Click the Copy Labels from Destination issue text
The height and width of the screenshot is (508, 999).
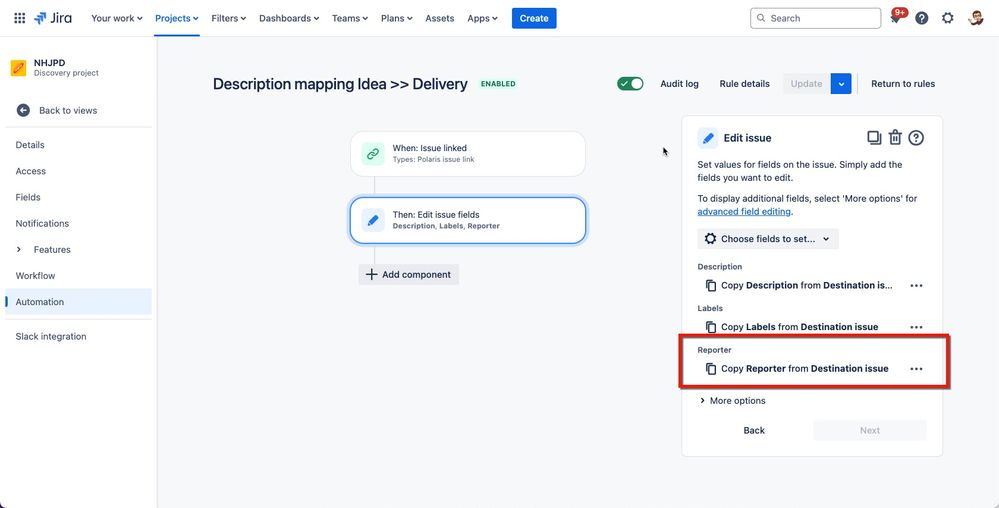(x=800, y=327)
